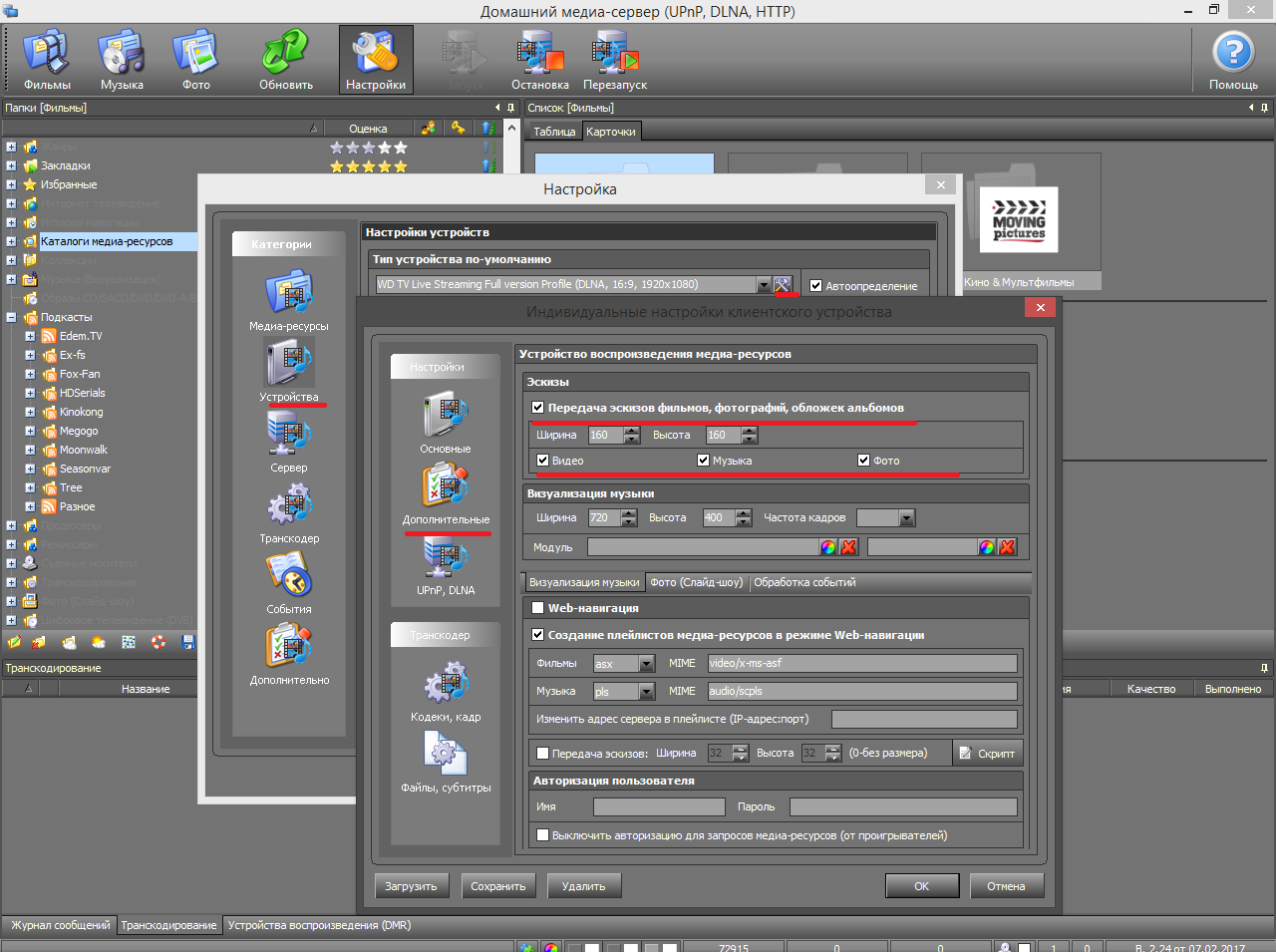Select the Транскодер category icon

289,510
